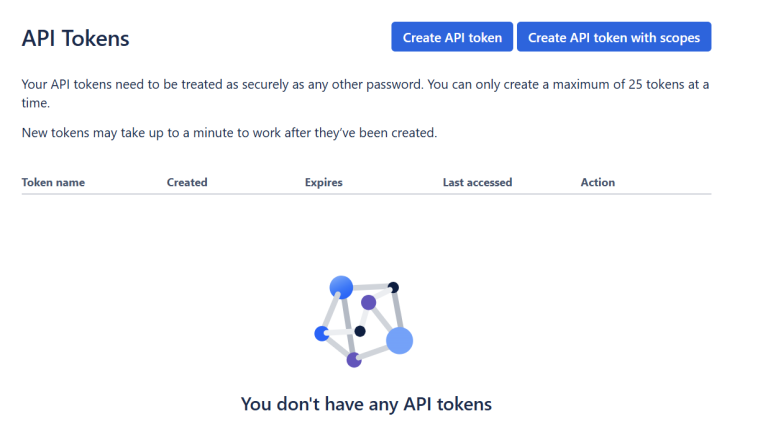Click the API Tokens page heading
Screen dimensions: 768x442
tap(76, 38)
